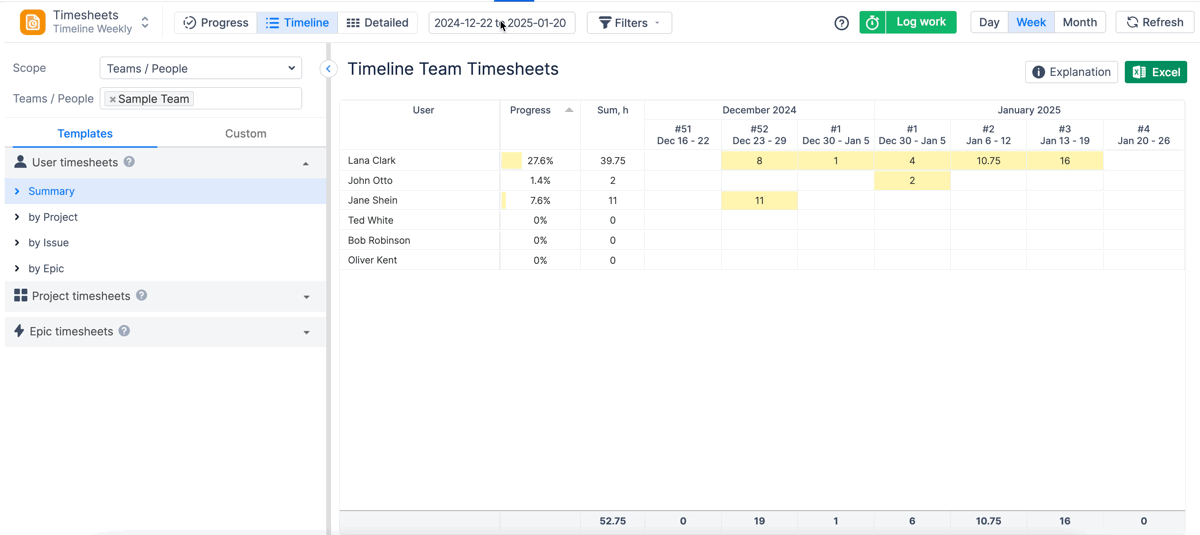Click help icon beside Epic timesheets

pyautogui.click(x=124, y=331)
